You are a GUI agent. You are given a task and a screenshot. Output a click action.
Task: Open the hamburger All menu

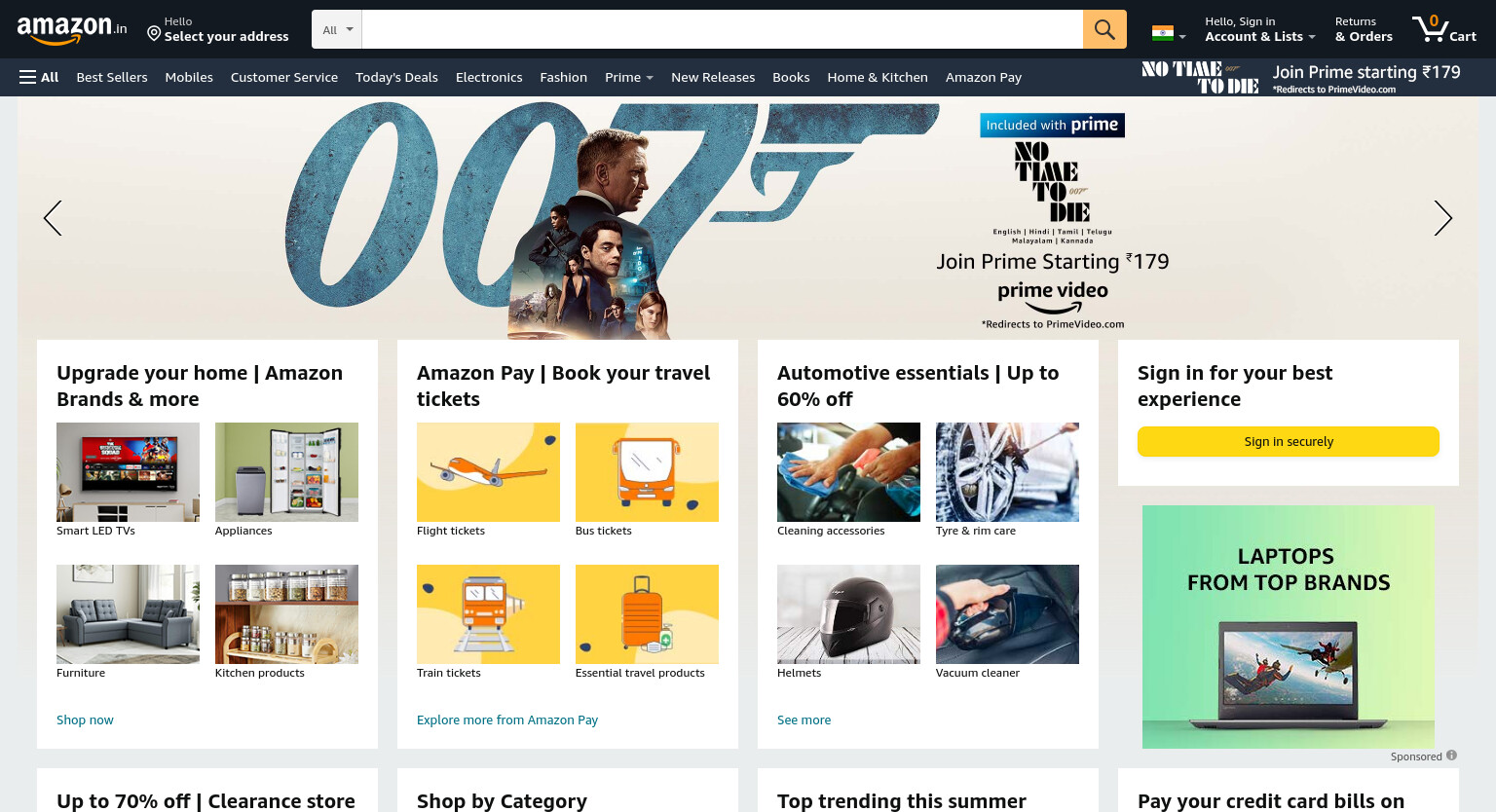point(39,77)
